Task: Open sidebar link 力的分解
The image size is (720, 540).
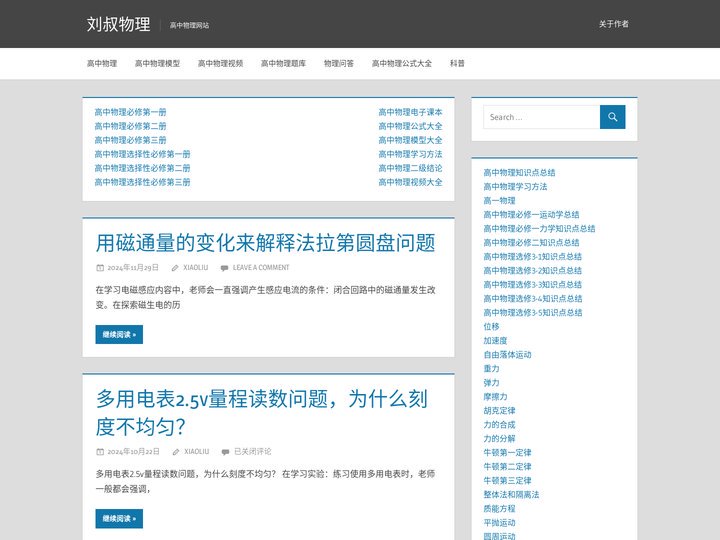Action: [x=499, y=439]
